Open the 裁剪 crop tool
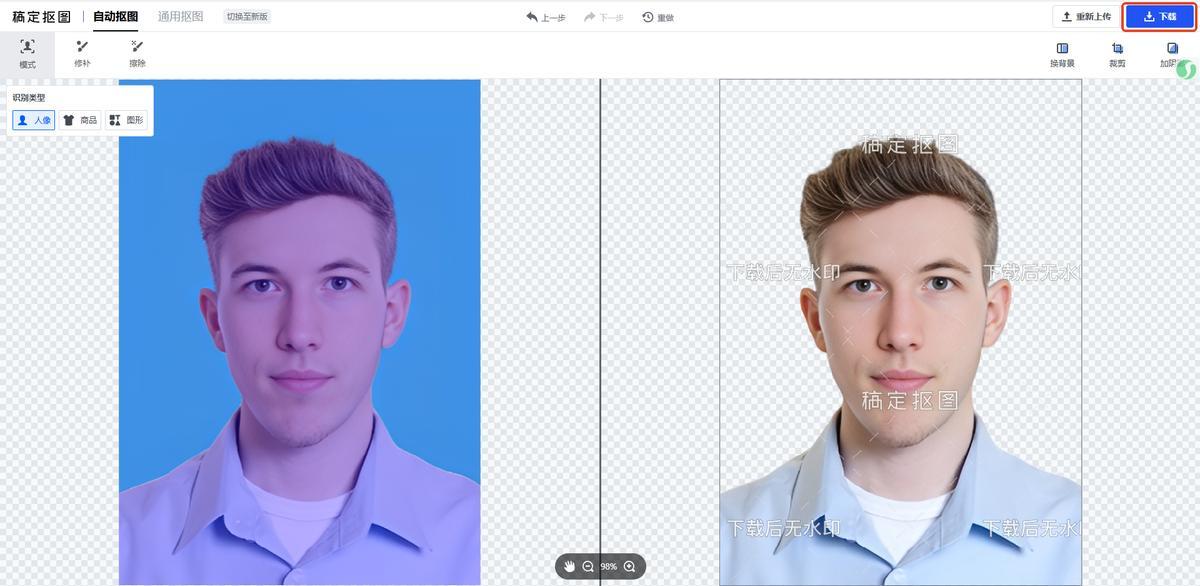Screen dimensions: 1200x586 [x=1117, y=54]
